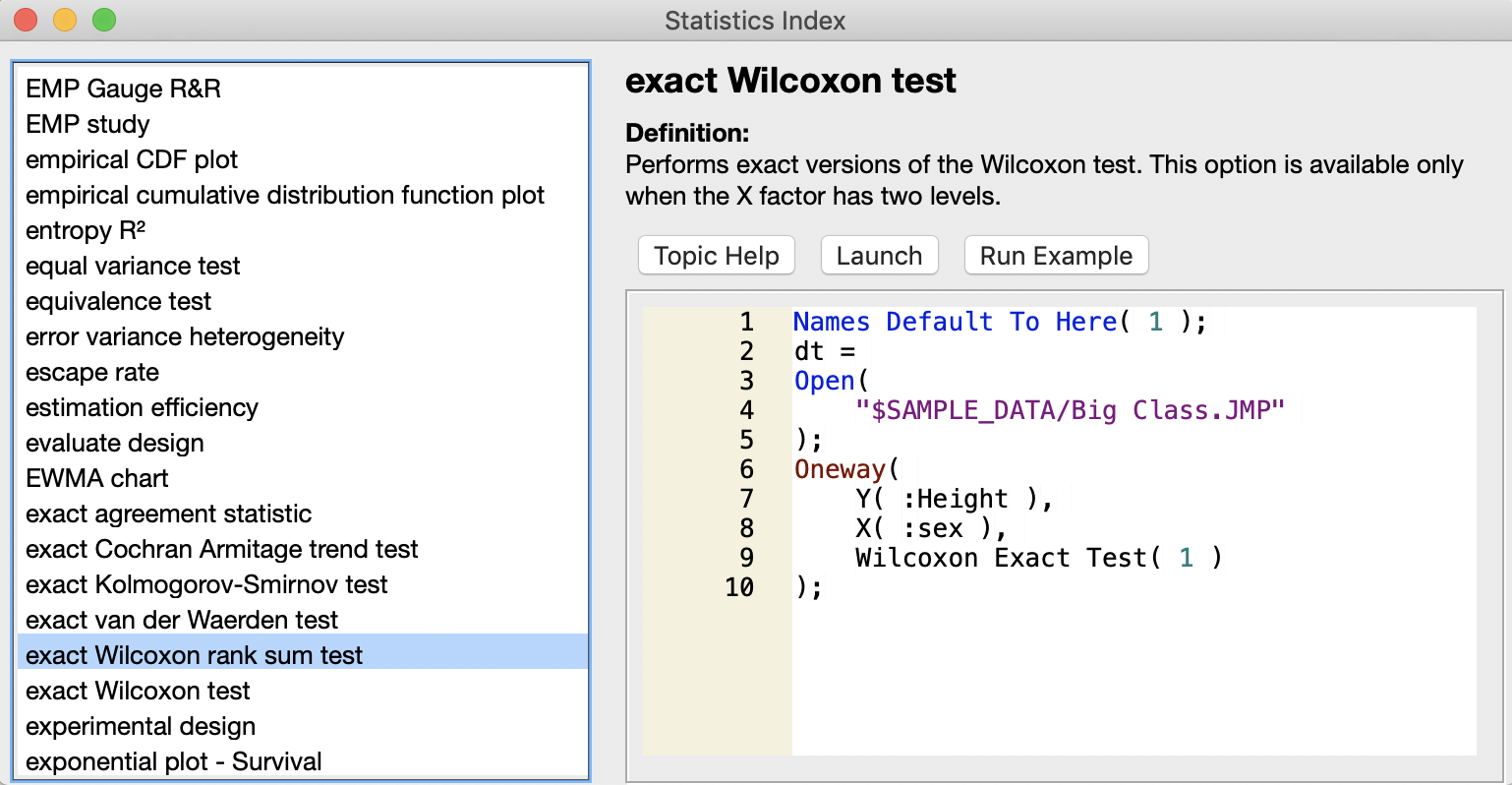
Task: Choose 'EWMA chart' list item
Action: (x=97, y=478)
